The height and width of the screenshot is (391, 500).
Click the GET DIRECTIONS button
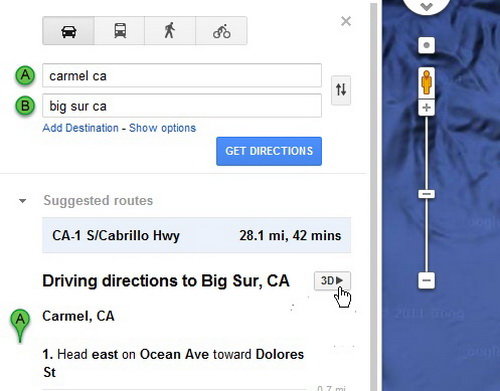point(269,151)
